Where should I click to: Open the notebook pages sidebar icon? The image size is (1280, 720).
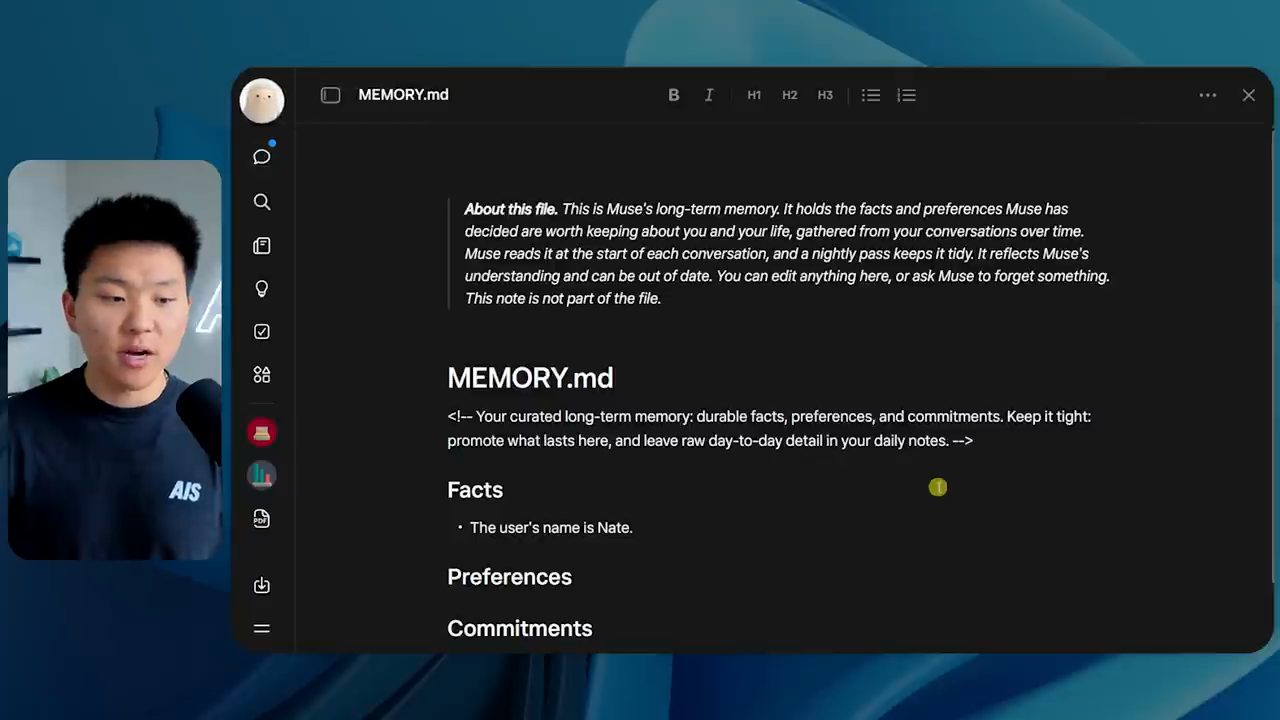pyautogui.click(x=262, y=246)
